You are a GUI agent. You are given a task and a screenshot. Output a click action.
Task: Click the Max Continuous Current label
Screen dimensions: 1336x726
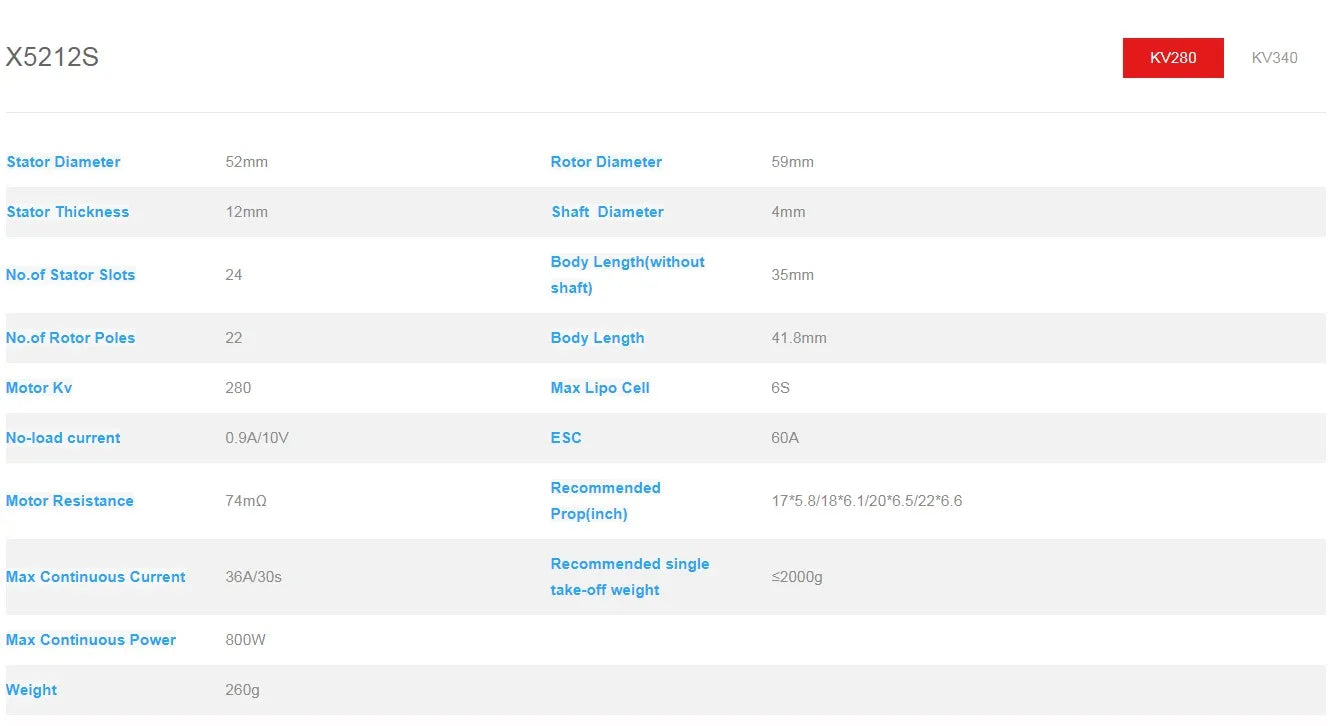(x=95, y=577)
